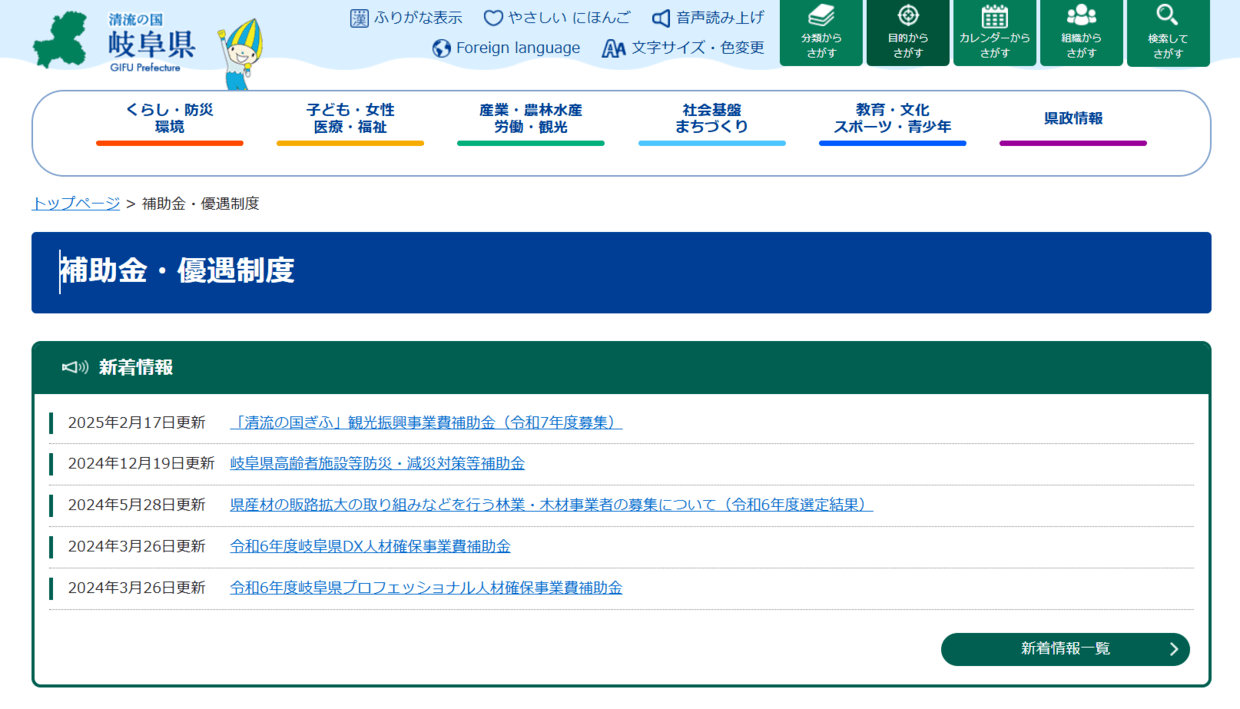Expand the くらし・防災 環境 menu

tap(170, 123)
